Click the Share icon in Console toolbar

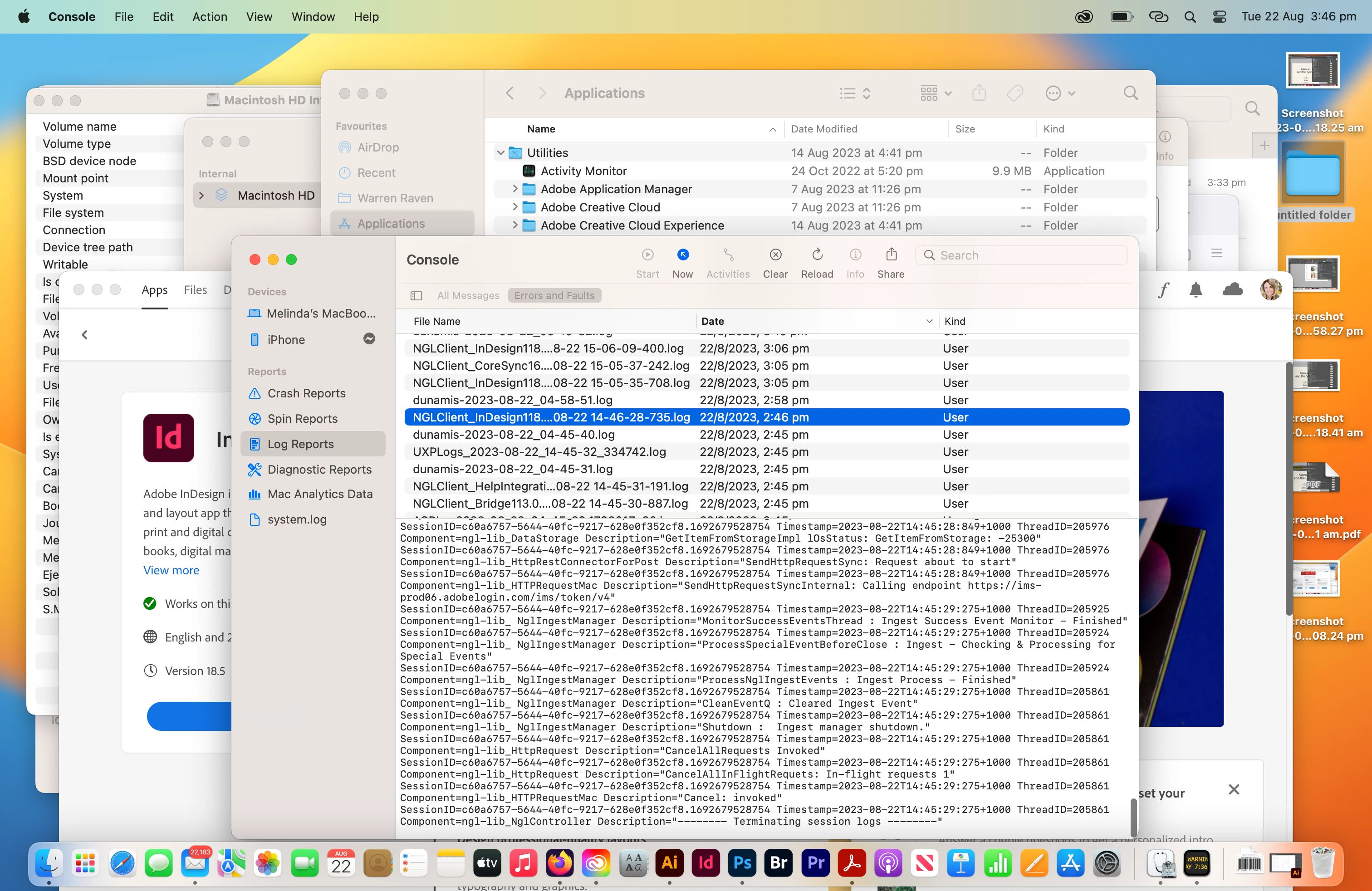point(891,255)
